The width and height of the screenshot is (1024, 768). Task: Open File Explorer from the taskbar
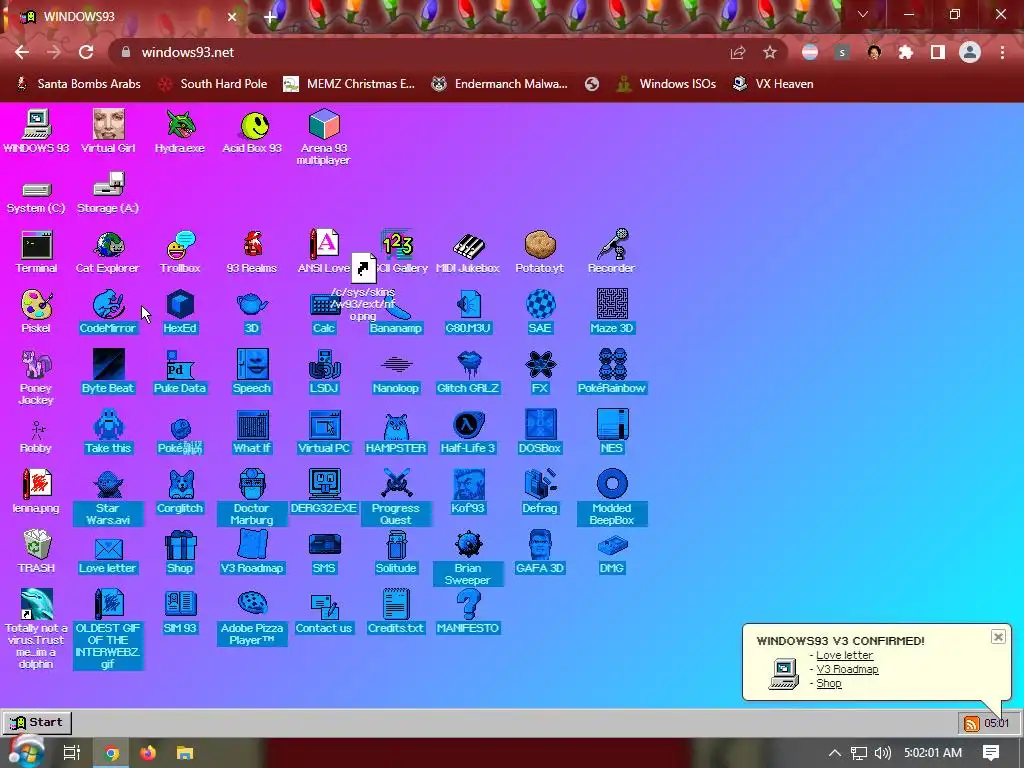(x=185, y=753)
